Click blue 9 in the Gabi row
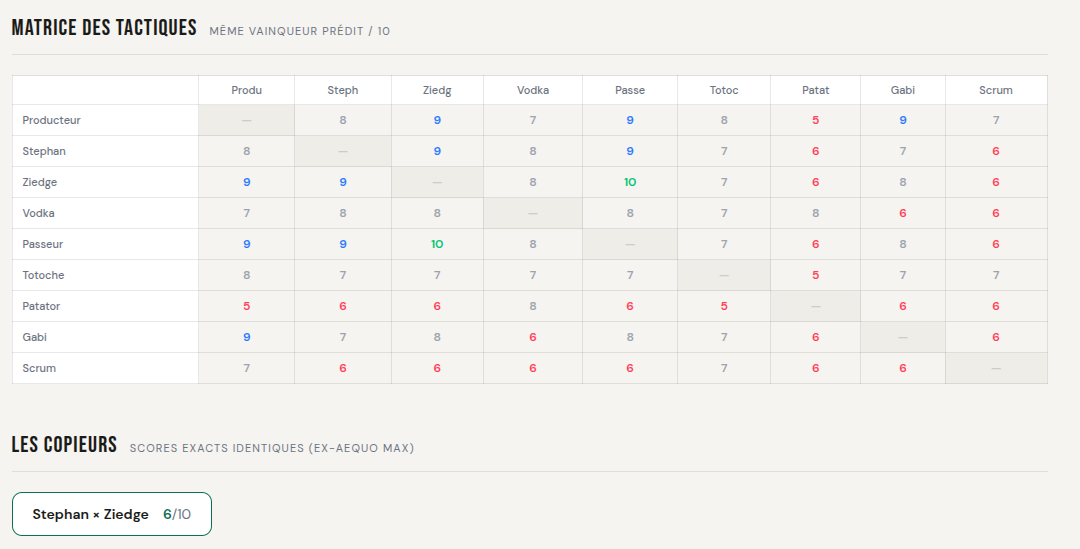The width and height of the screenshot is (1080, 549). coord(246,337)
